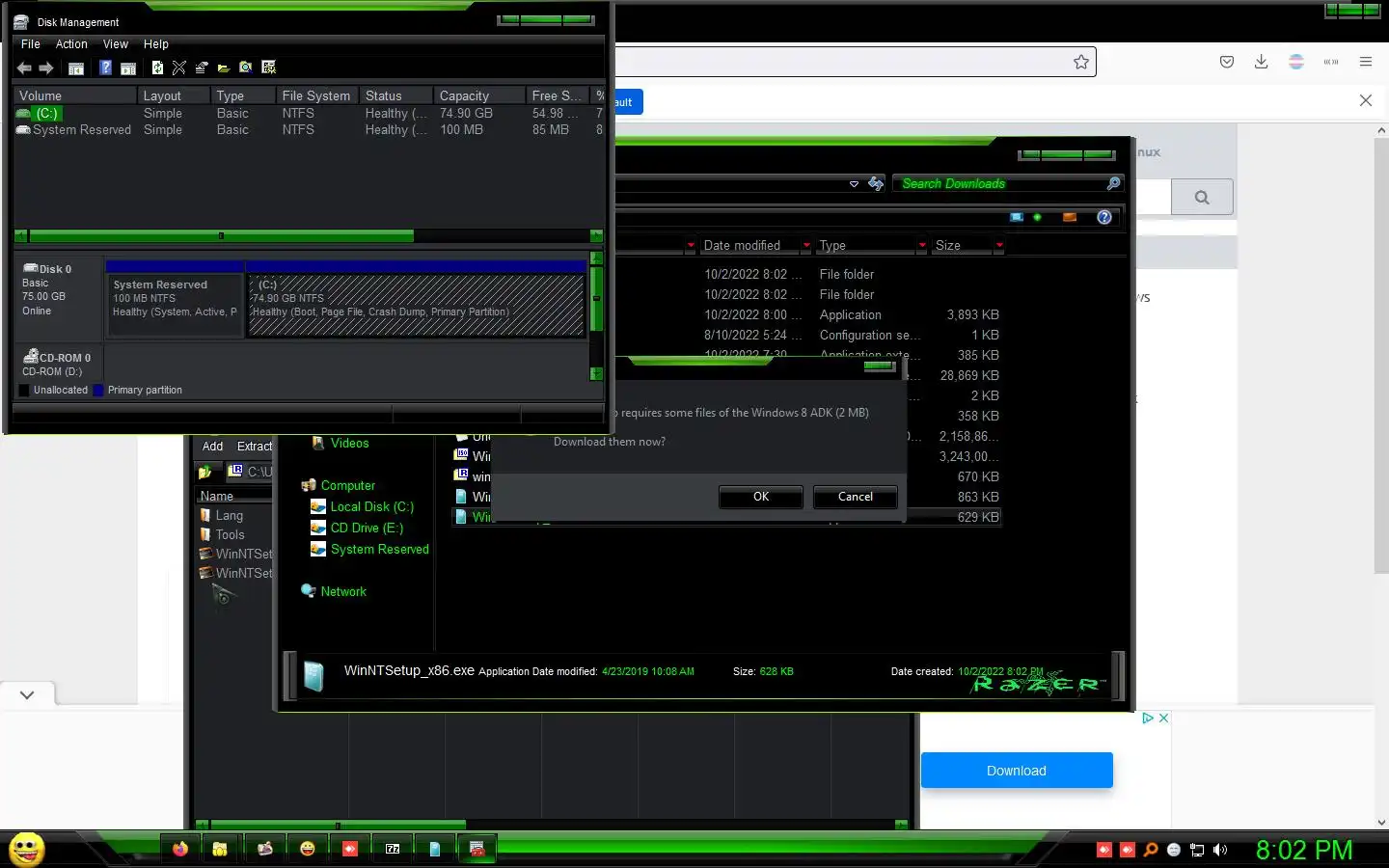
Task: Click OK in the ADK download dialog
Action: pyautogui.click(x=761, y=497)
